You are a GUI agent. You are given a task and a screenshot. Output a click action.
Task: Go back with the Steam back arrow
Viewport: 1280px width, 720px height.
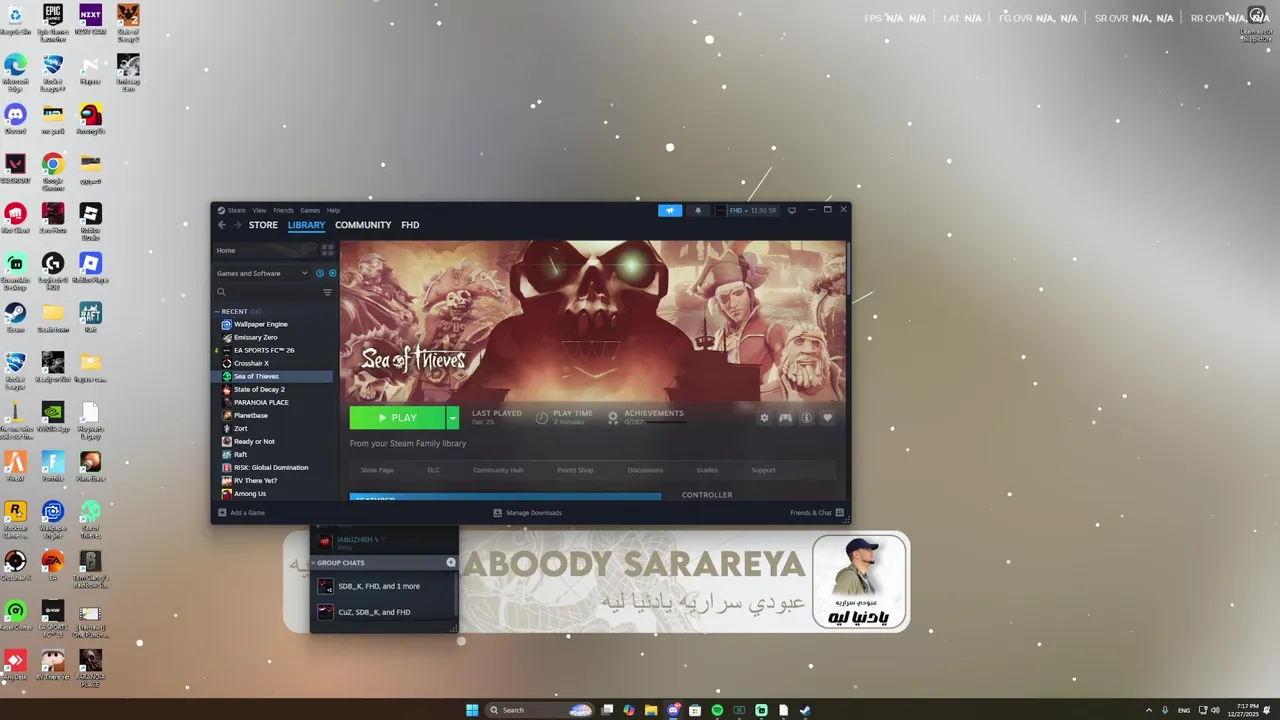coord(222,225)
